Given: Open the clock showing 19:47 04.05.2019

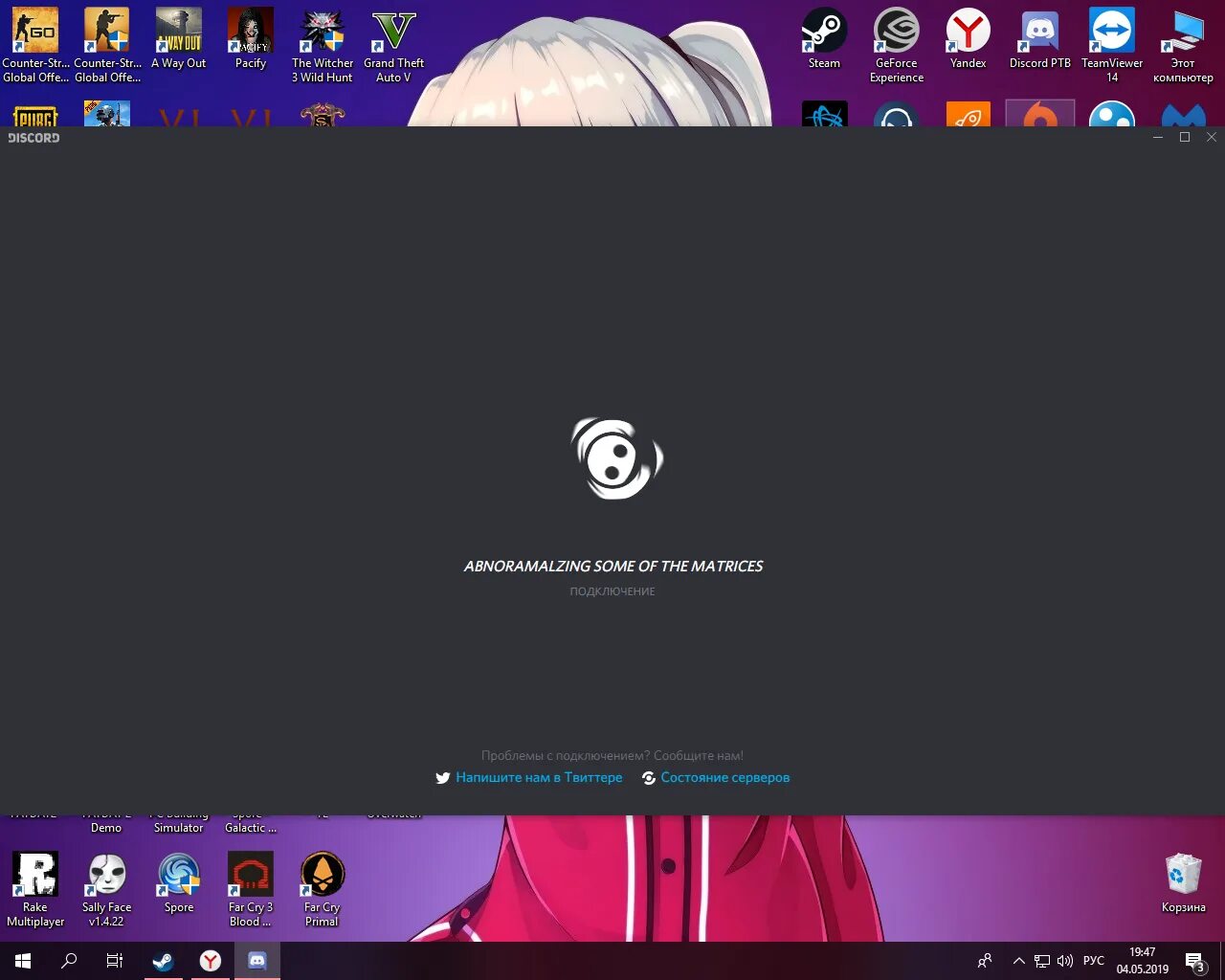Looking at the screenshot, I should point(1143,961).
